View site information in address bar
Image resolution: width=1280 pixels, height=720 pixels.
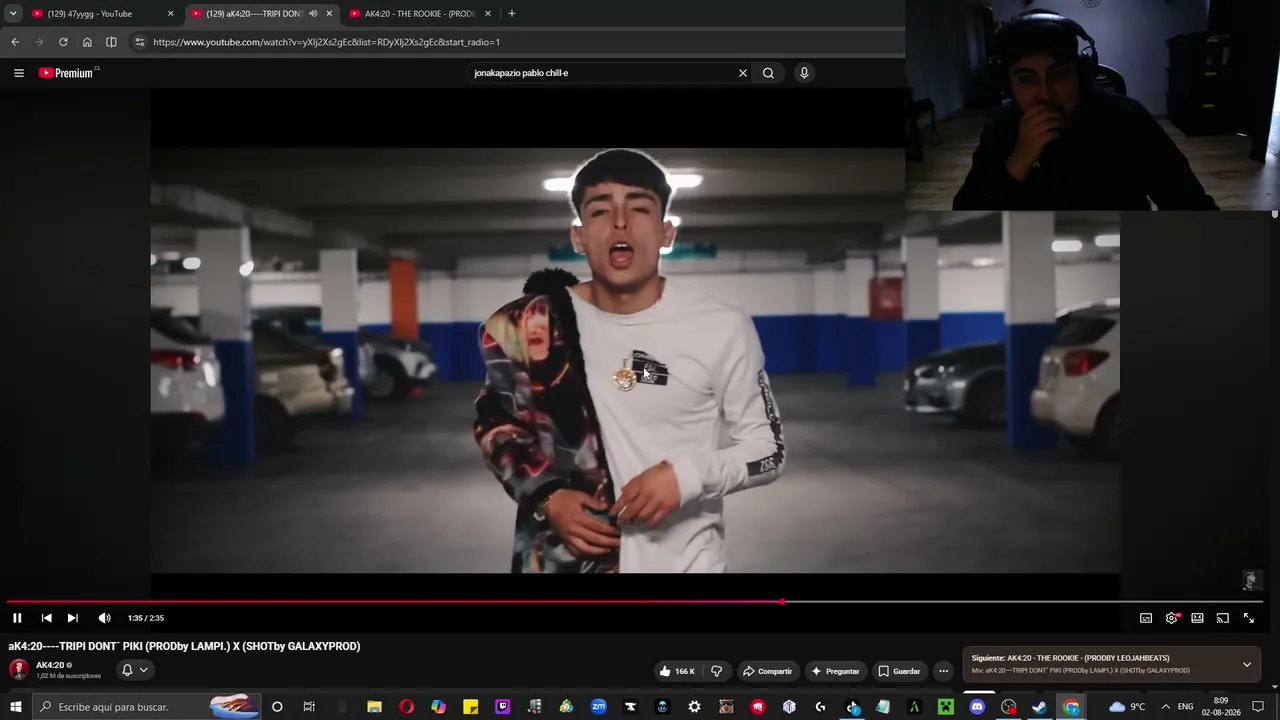point(140,42)
